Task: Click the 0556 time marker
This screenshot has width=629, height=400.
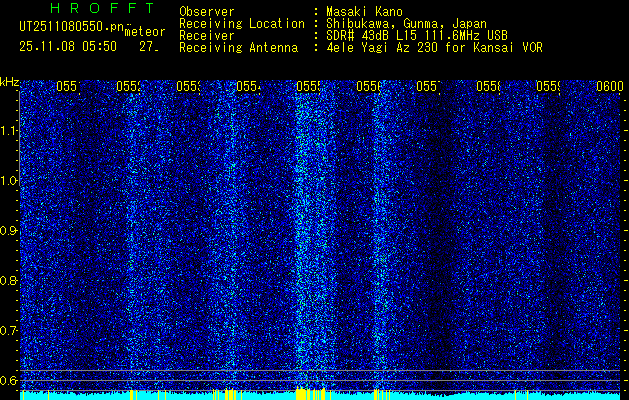Action: pos(369,86)
